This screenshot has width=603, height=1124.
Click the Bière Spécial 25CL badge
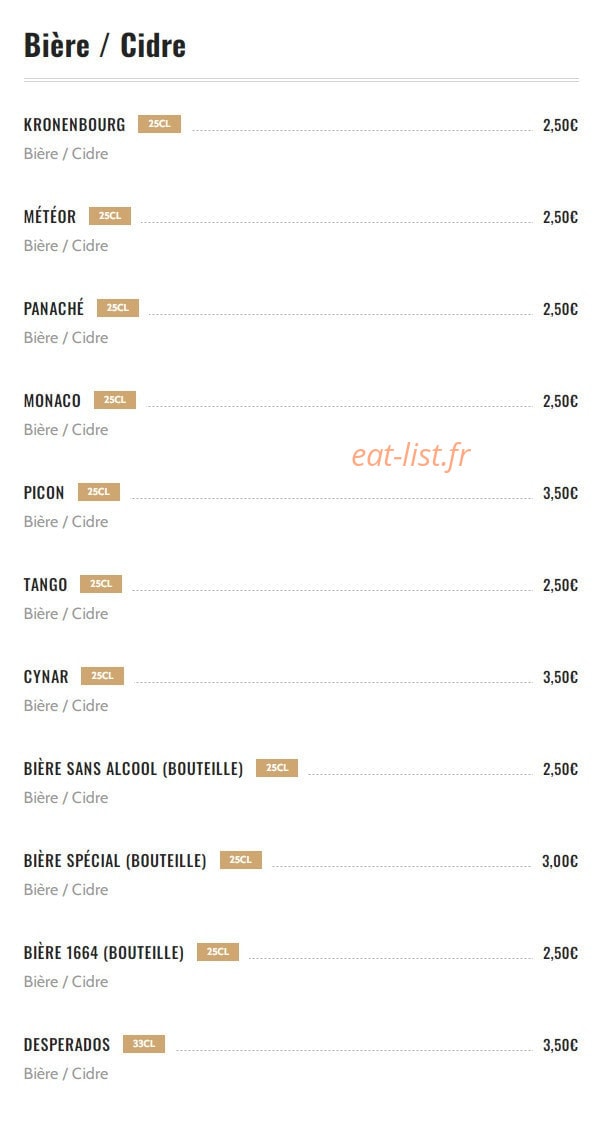click(x=241, y=860)
